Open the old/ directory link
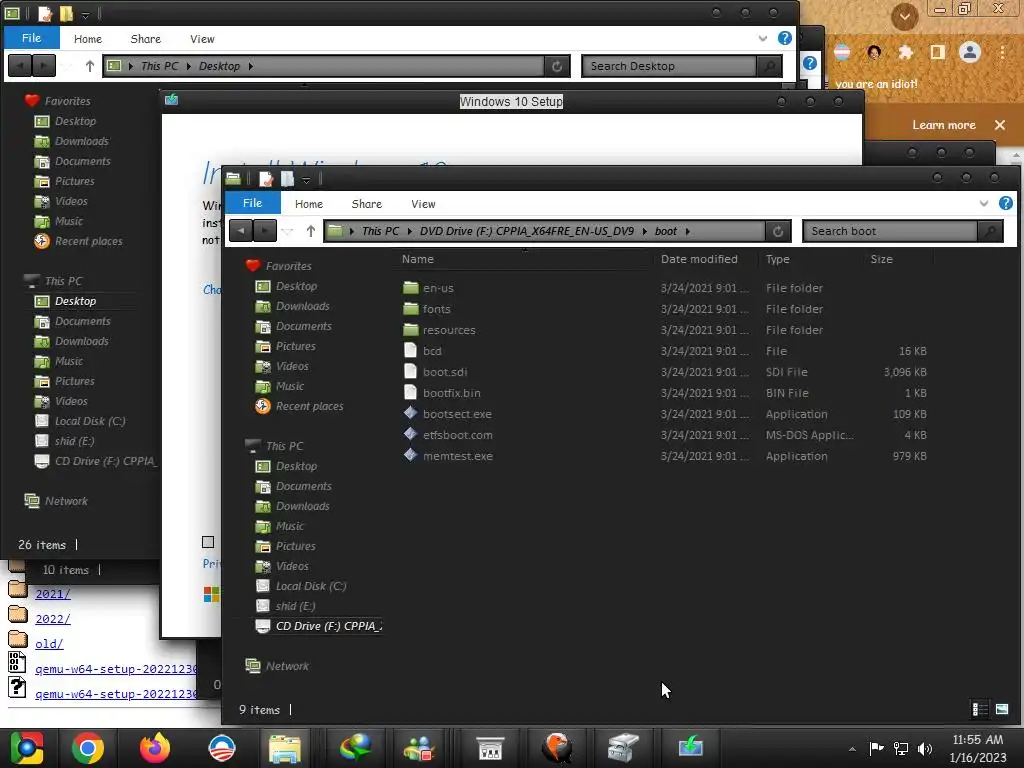 click(49, 644)
